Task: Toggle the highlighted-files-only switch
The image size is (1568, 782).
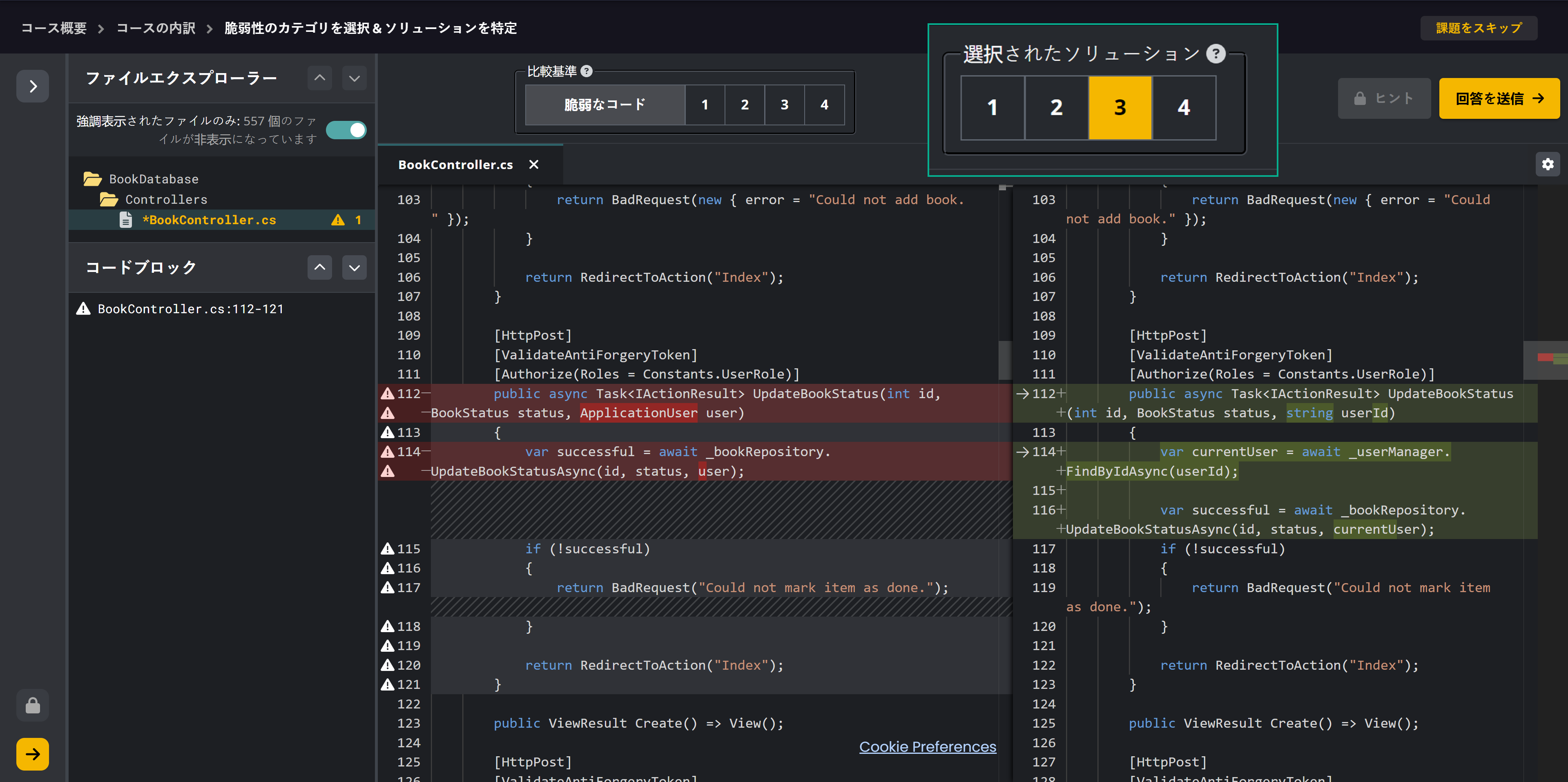Action: pyautogui.click(x=346, y=129)
